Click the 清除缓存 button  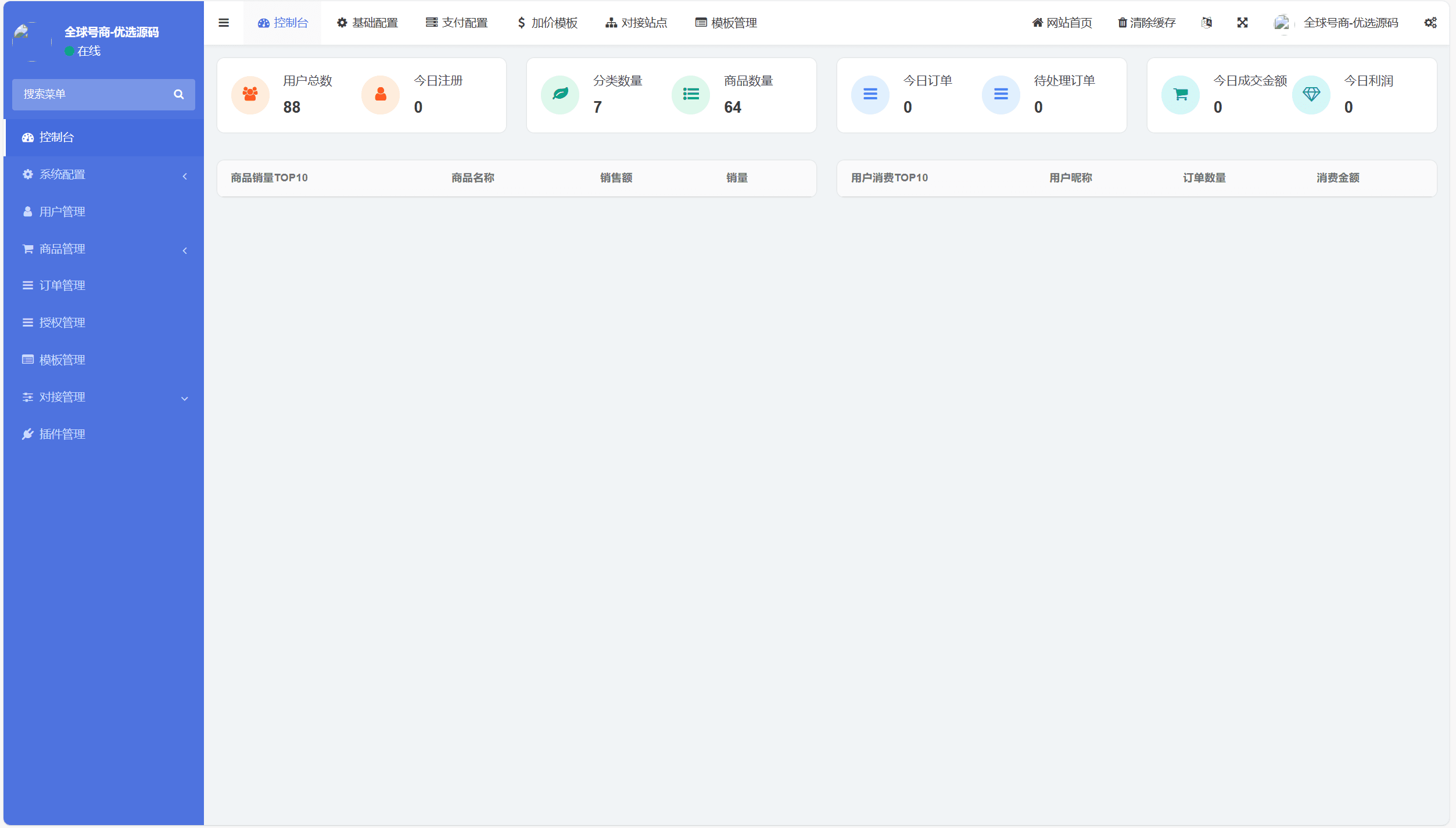pyautogui.click(x=1147, y=23)
